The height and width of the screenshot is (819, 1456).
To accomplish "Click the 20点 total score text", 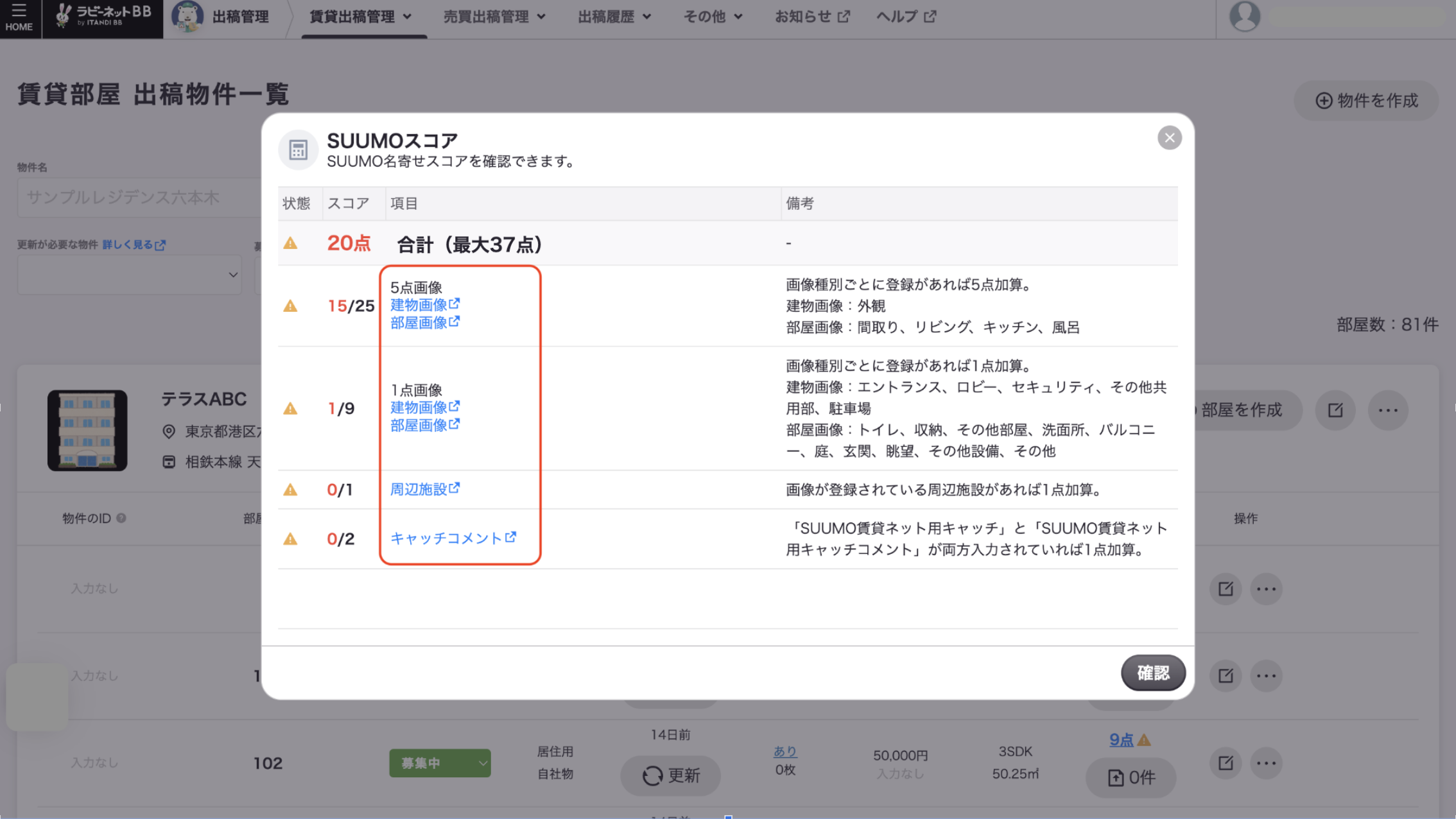I will [349, 243].
